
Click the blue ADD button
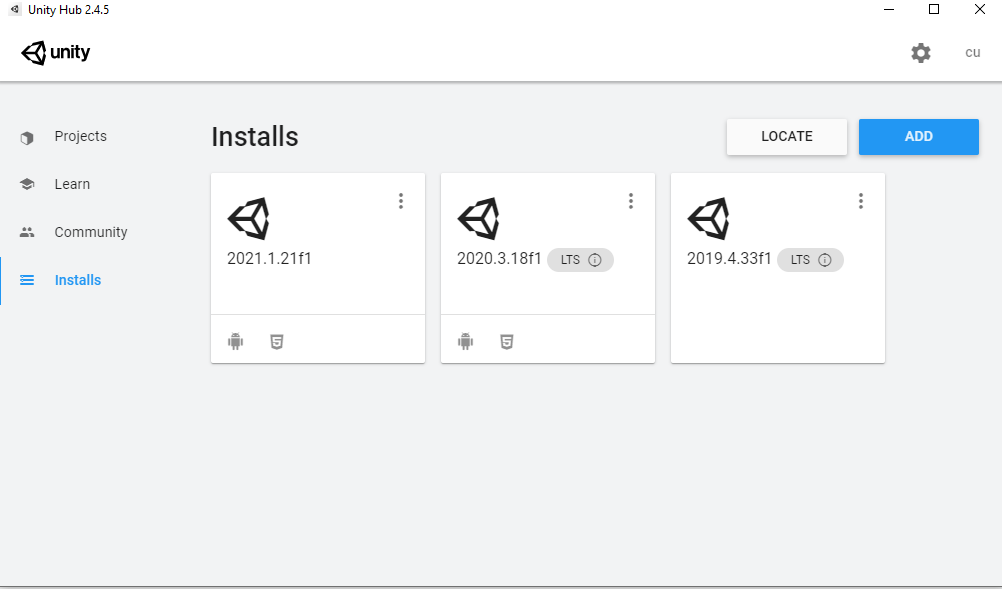(x=918, y=137)
